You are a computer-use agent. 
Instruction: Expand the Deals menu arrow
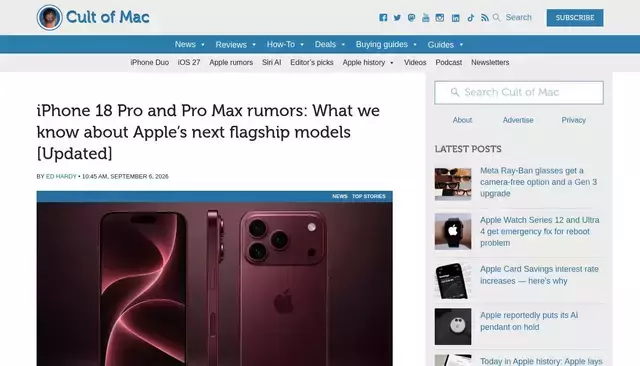pos(343,44)
